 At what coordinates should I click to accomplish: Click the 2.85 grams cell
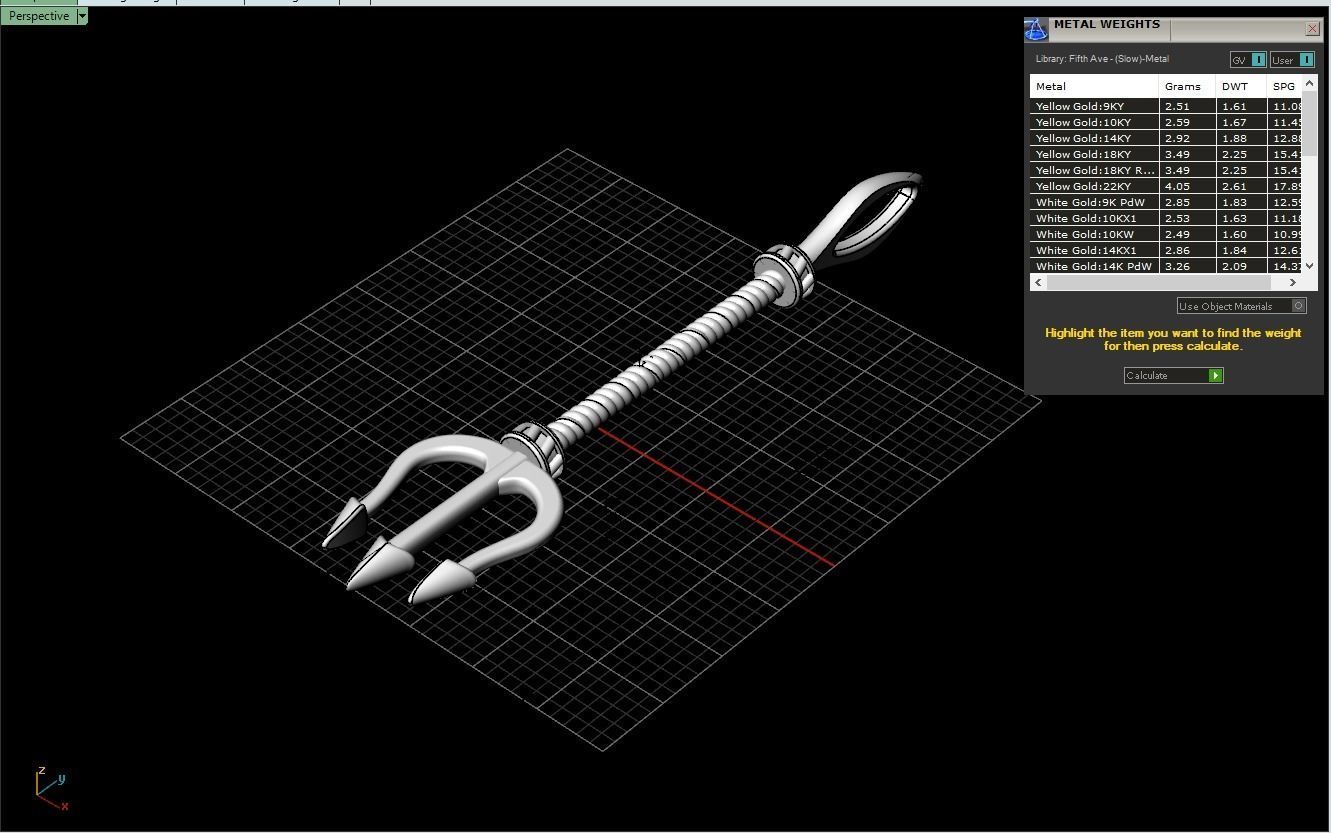[x=1187, y=202]
